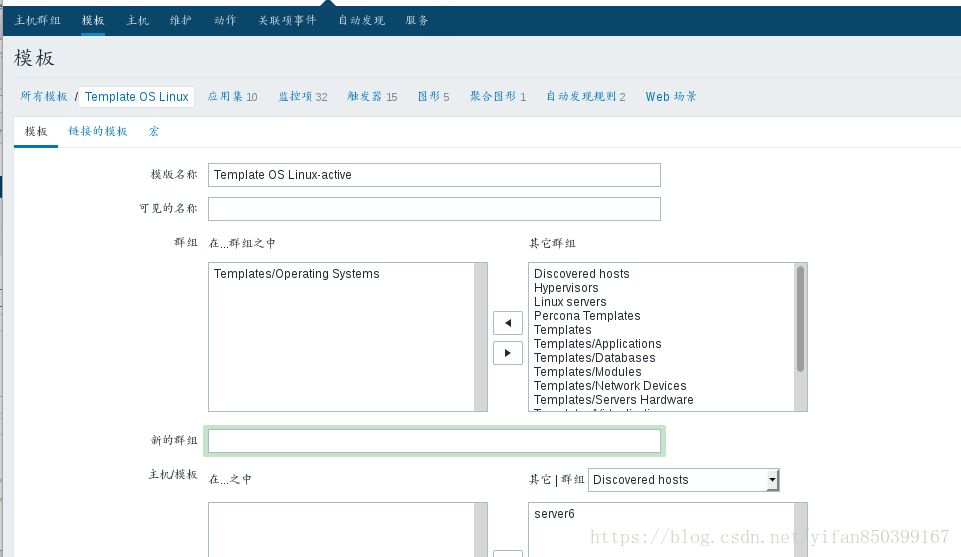Open Web 场景 link
The image size is (961, 557).
pyautogui.click(x=671, y=96)
